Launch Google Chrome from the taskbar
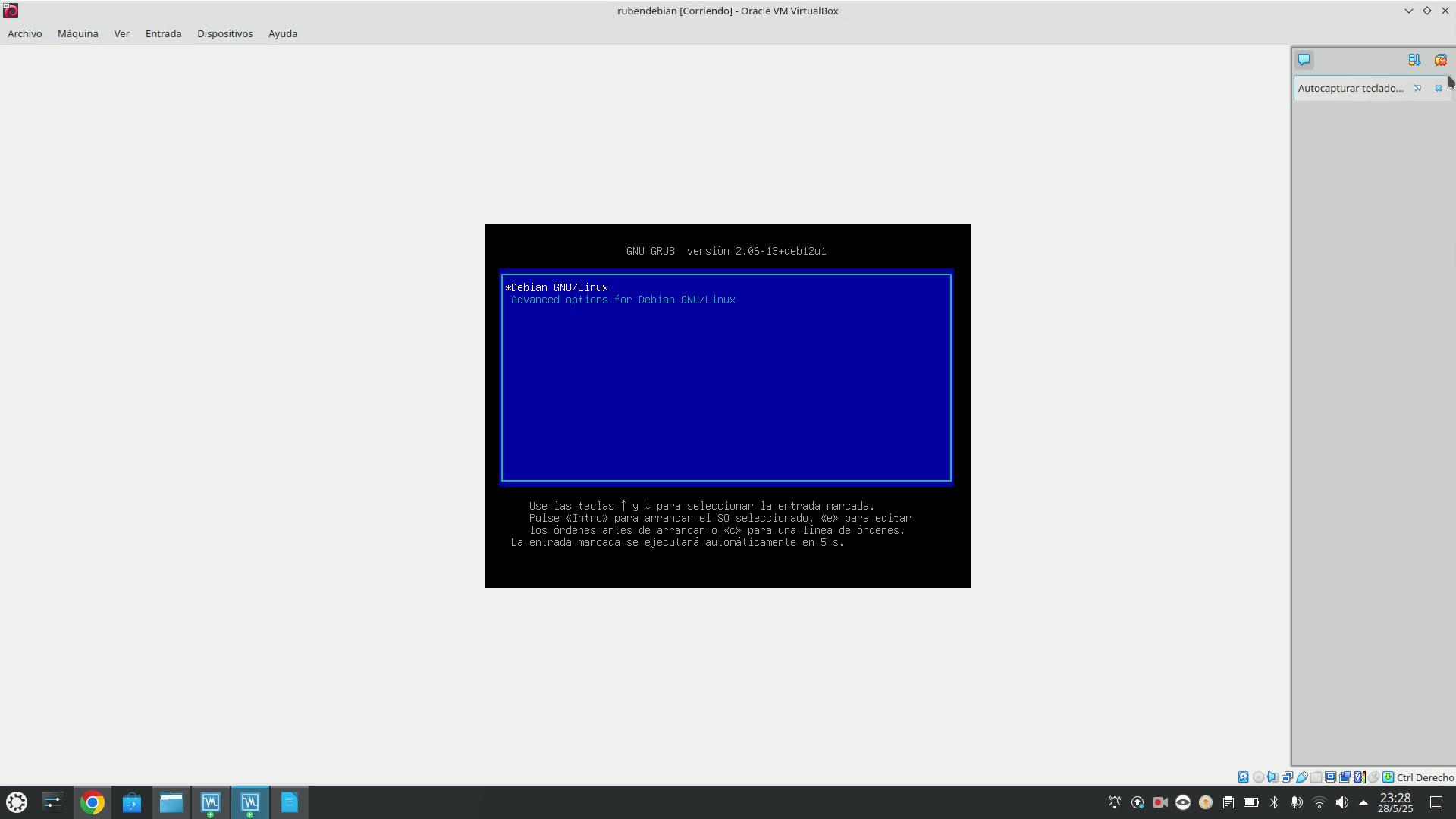This screenshot has width=1456, height=819. (93, 802)
